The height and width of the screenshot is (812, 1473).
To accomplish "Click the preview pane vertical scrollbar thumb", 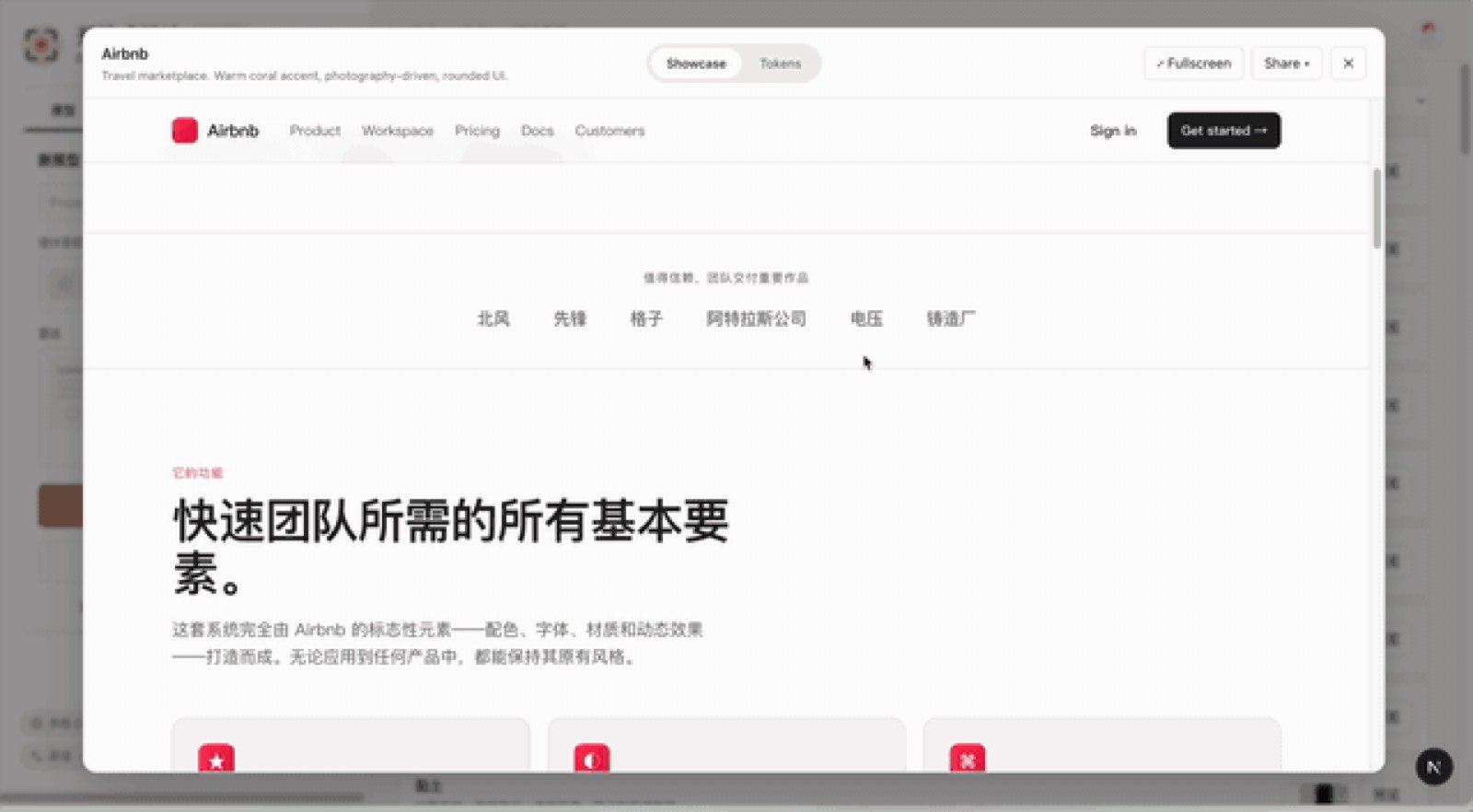I will [x=1377, y=208].
